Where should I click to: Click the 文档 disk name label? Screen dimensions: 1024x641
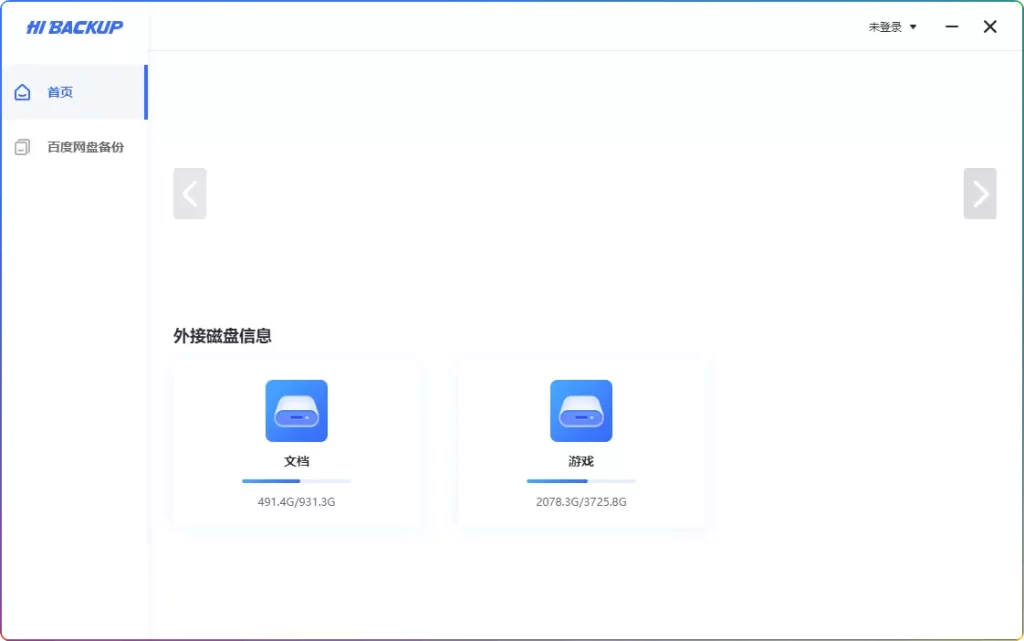pos(296,461)
